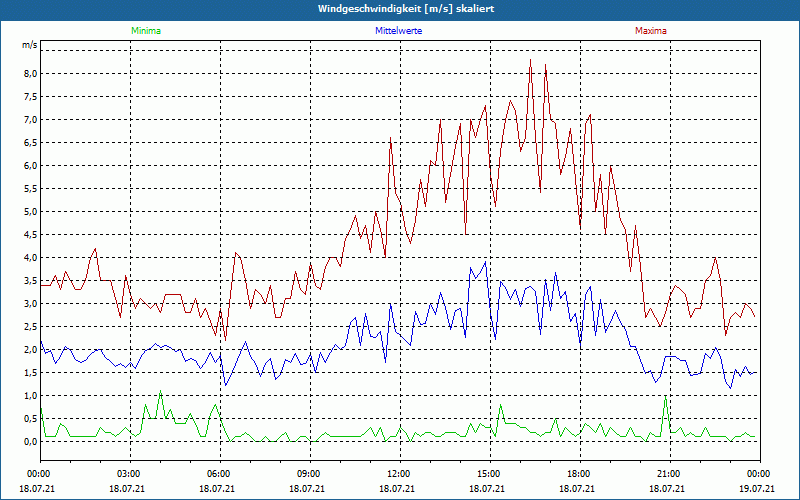Click the 0,0 y-axis label
Viewport: 800px width, 500px height.
31,441
